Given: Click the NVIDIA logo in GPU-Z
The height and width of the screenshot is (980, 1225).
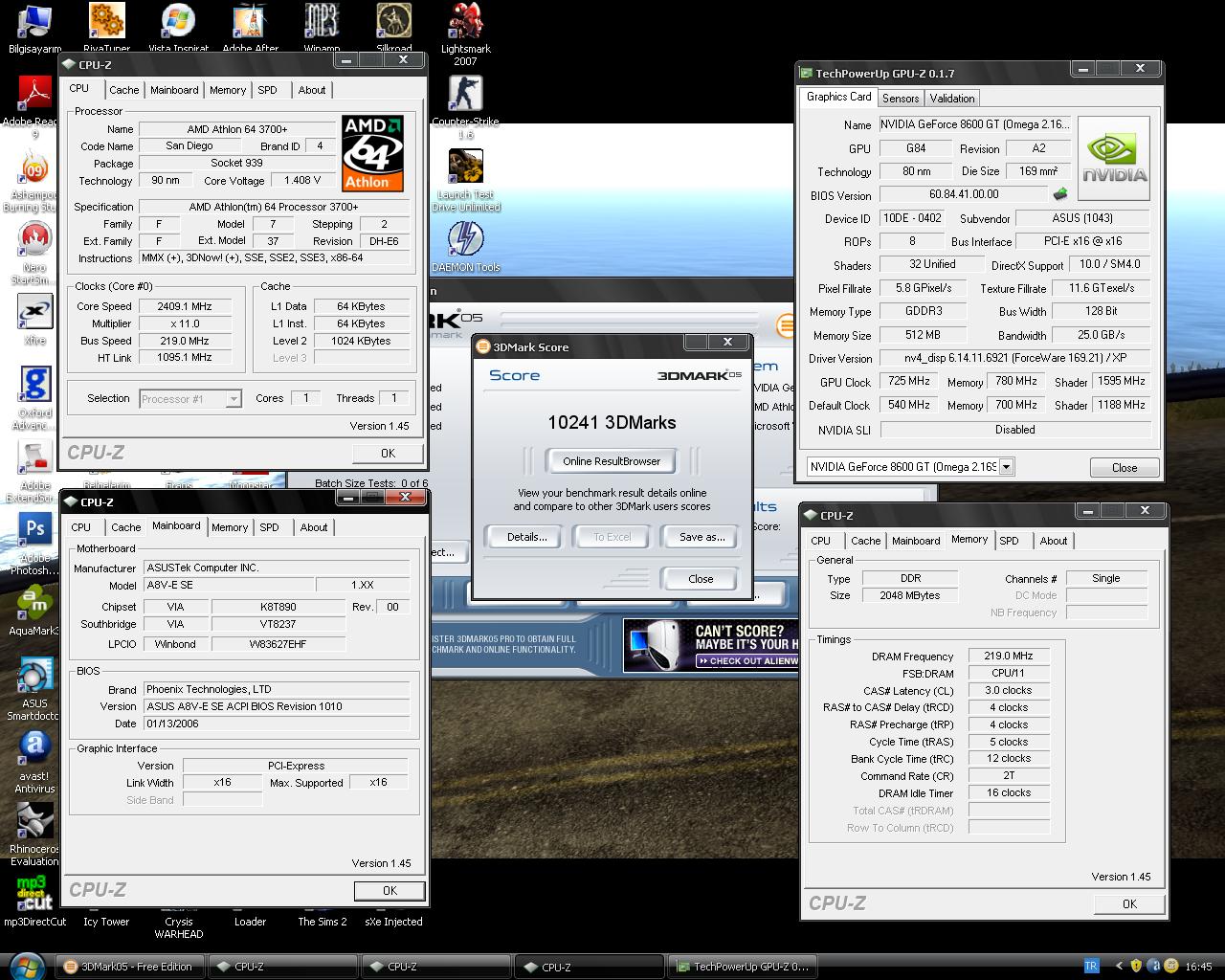Looking at the screenshot, I should coord(1113,158).
